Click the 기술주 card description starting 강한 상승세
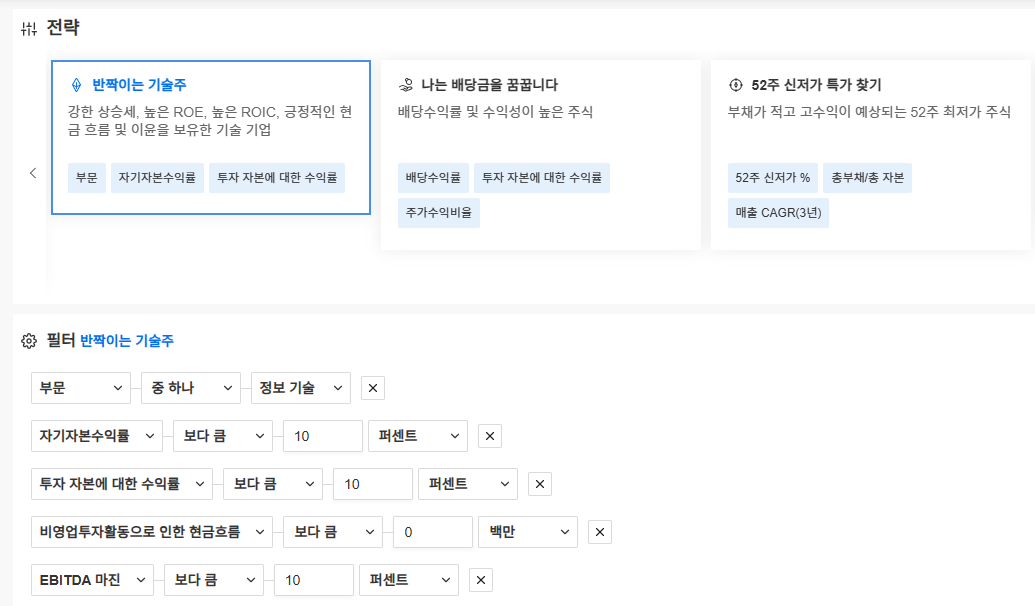The image size is (1035, 606). tap(210, 121)
